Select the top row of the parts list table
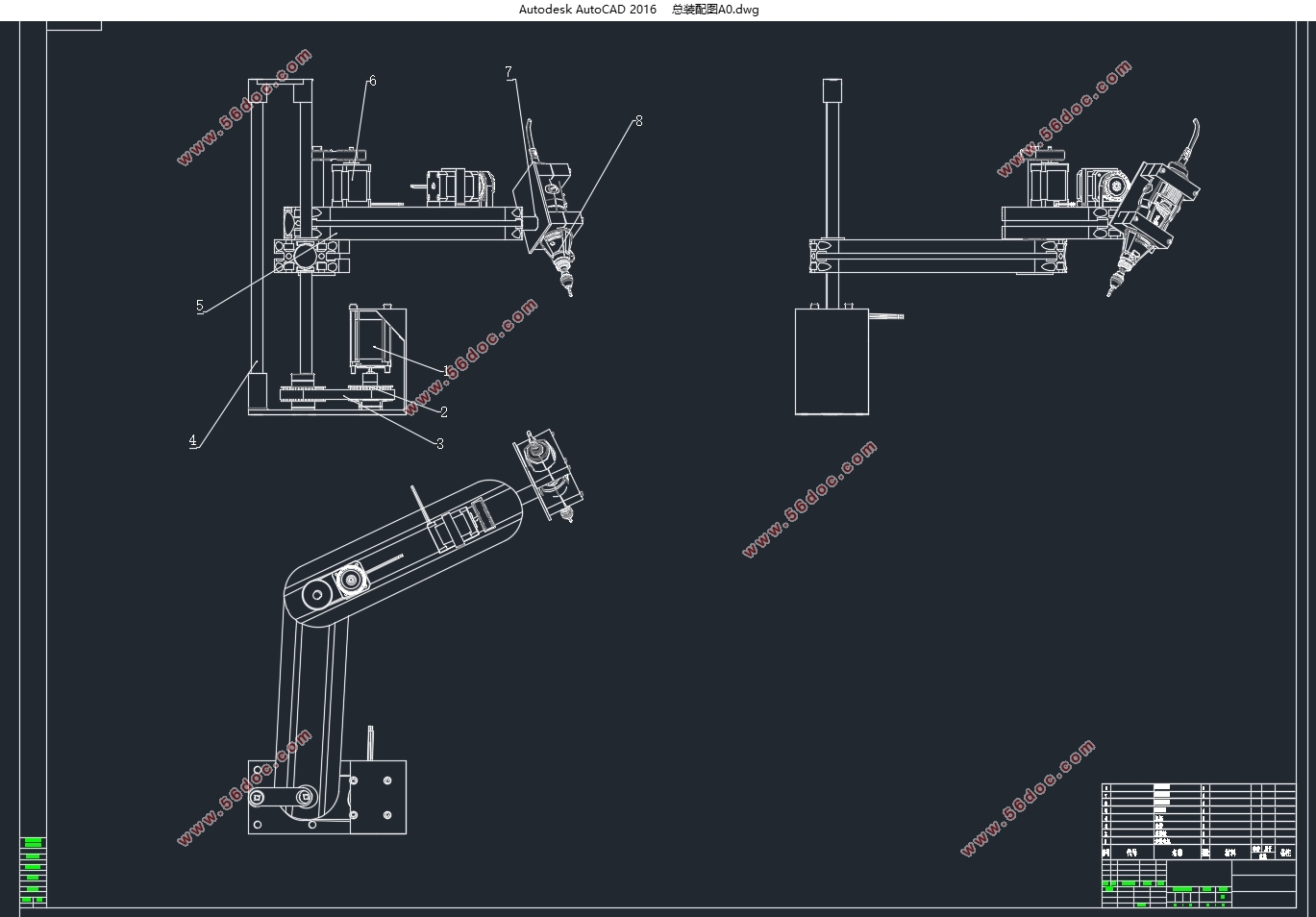Screen dimensions: 1316x917 click(1198, 787)
